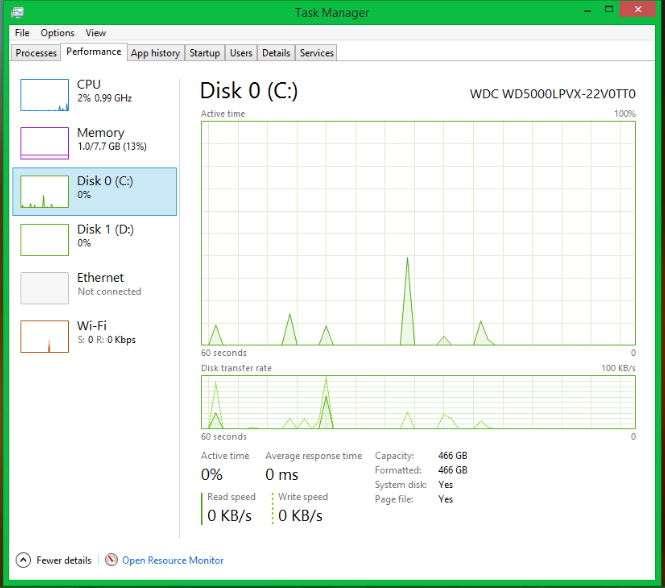Open the View menu
Screen dimensions: 665x588
click(95, 33)
